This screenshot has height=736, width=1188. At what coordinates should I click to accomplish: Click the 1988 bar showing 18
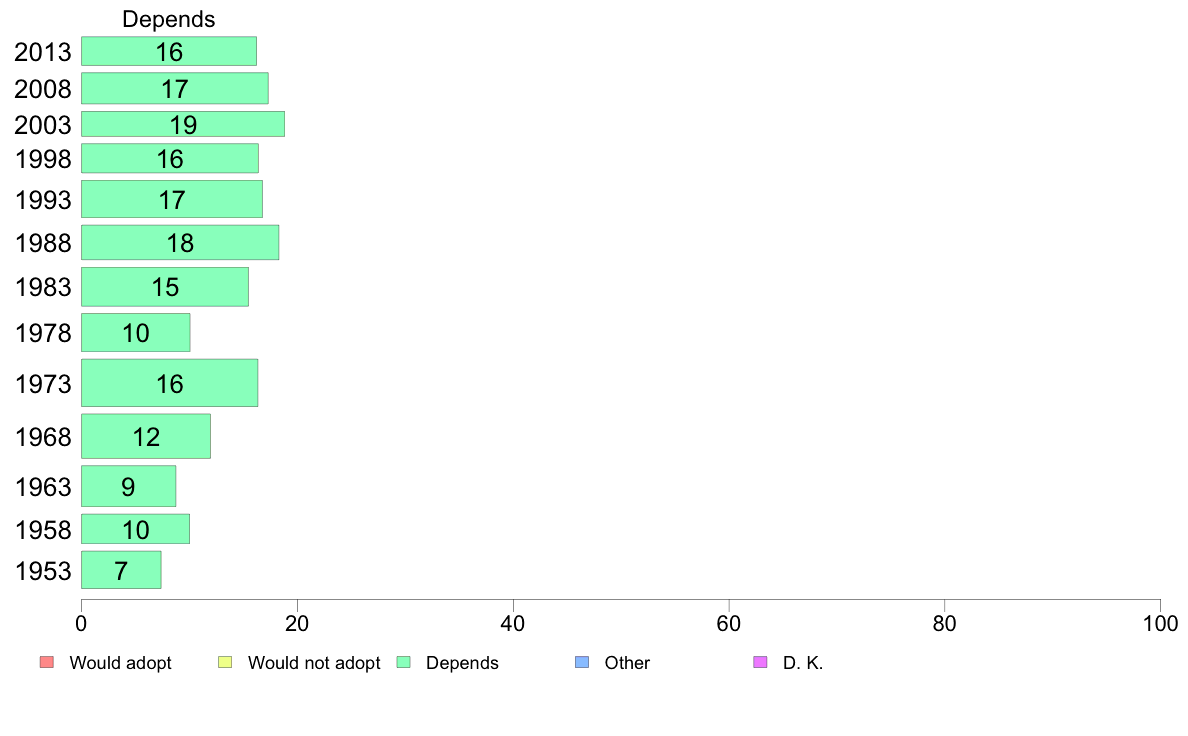pyautogui.click(x=180, y=243)
